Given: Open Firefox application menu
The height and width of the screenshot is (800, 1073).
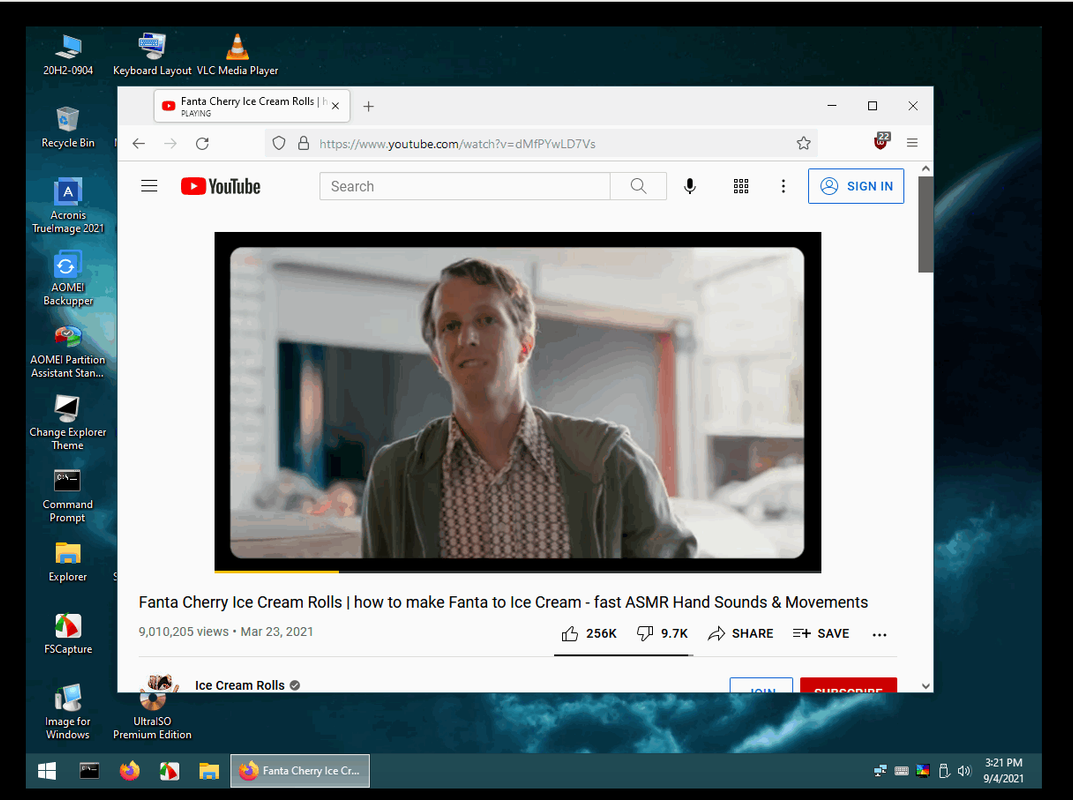Looking at the screenshot, I should [912, 143].
